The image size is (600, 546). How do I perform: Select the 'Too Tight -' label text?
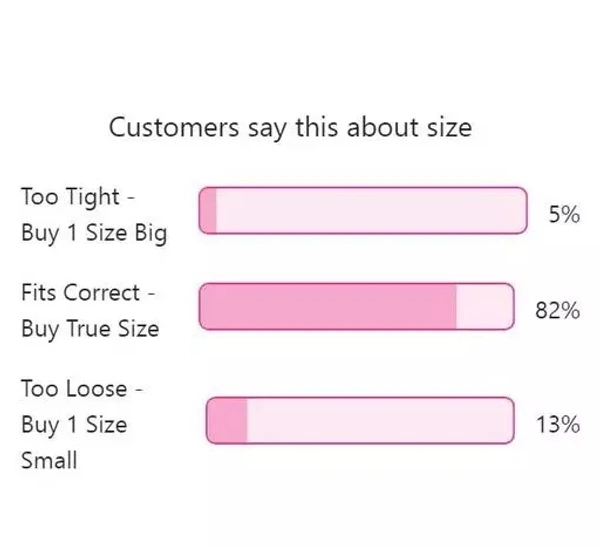(x=78, y=198)
